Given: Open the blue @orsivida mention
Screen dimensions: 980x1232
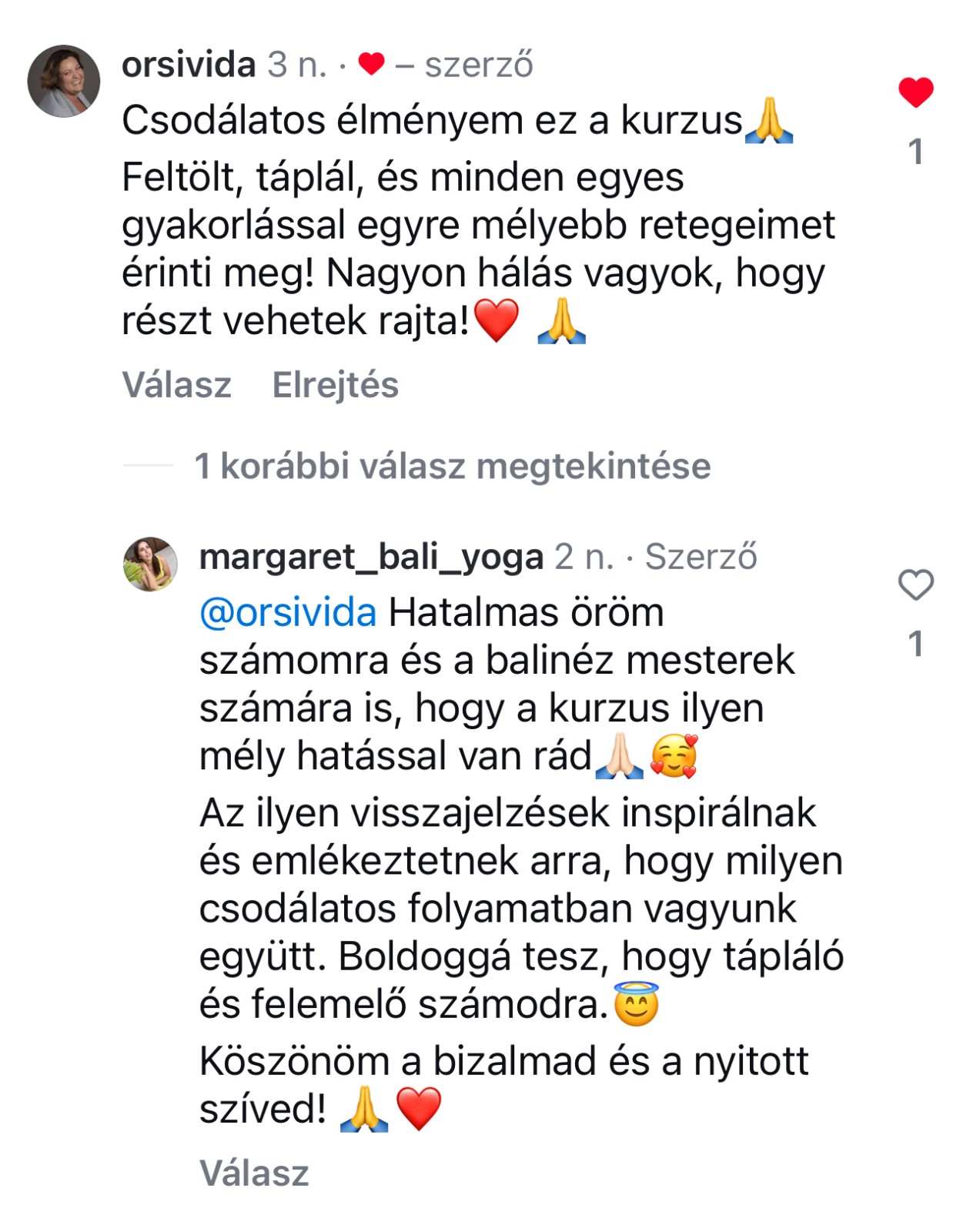Looking at the screenshot, I should tap(288, 613).
